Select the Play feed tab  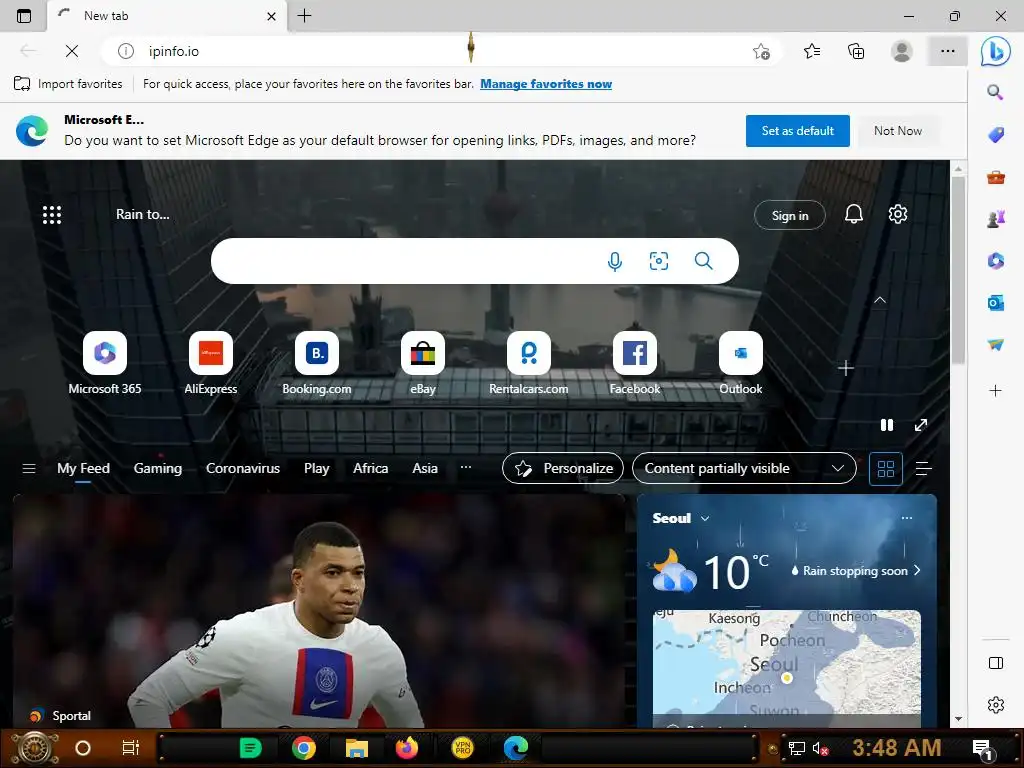(316, 468)
